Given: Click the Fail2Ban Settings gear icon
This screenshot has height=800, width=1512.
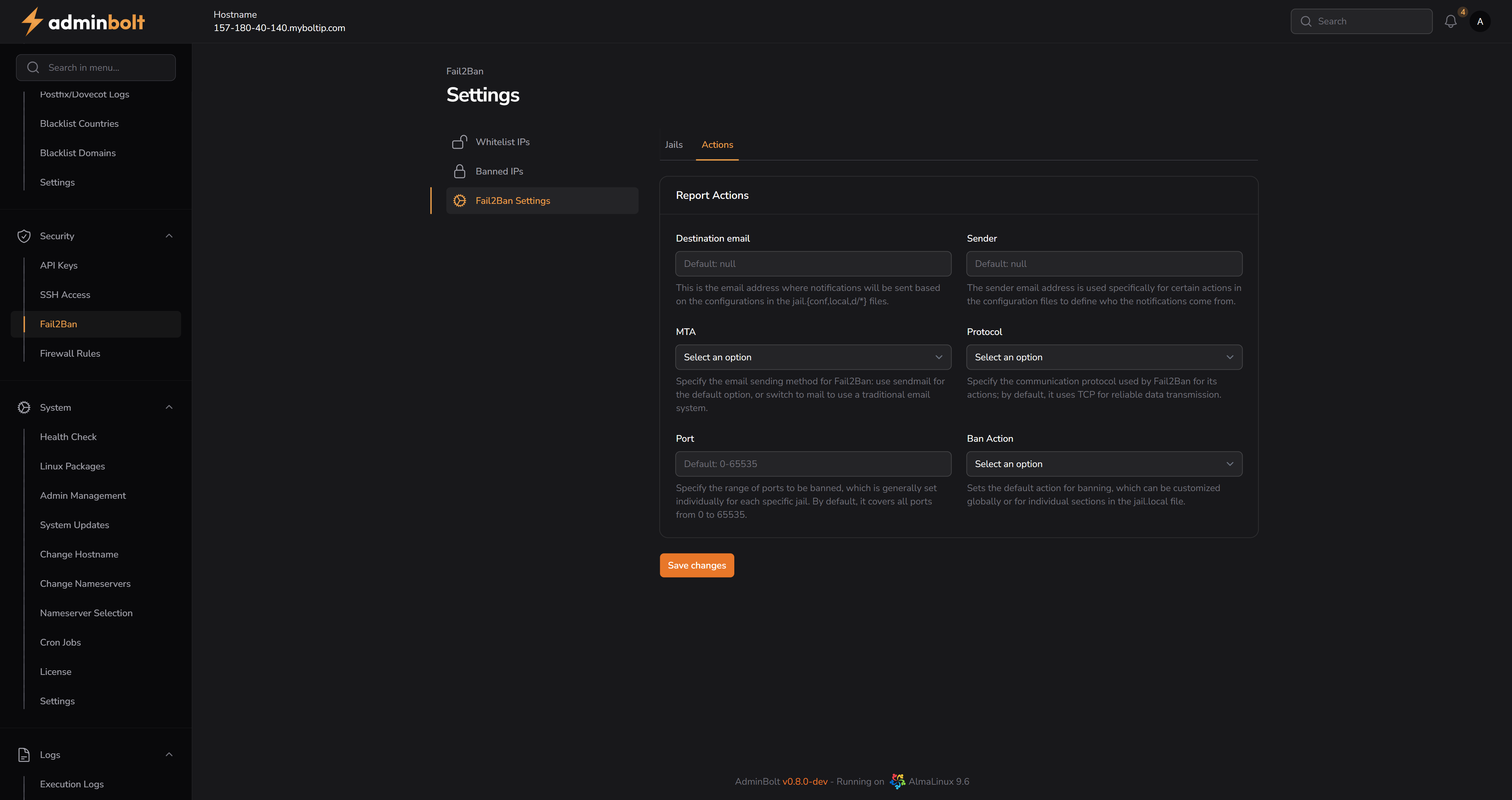Looking at the screenshot, I should click(x=460, y=200).
